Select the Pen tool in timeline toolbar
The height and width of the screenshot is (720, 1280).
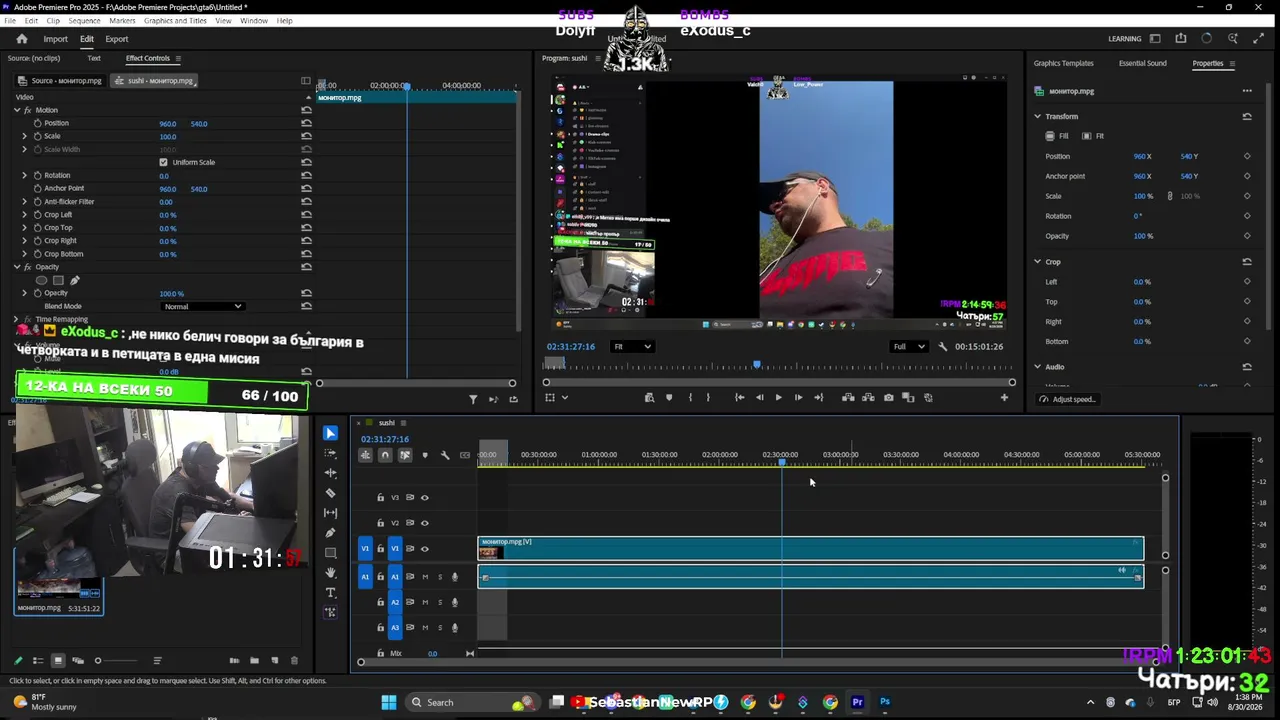pyautogui.click(x=331, y=533)
